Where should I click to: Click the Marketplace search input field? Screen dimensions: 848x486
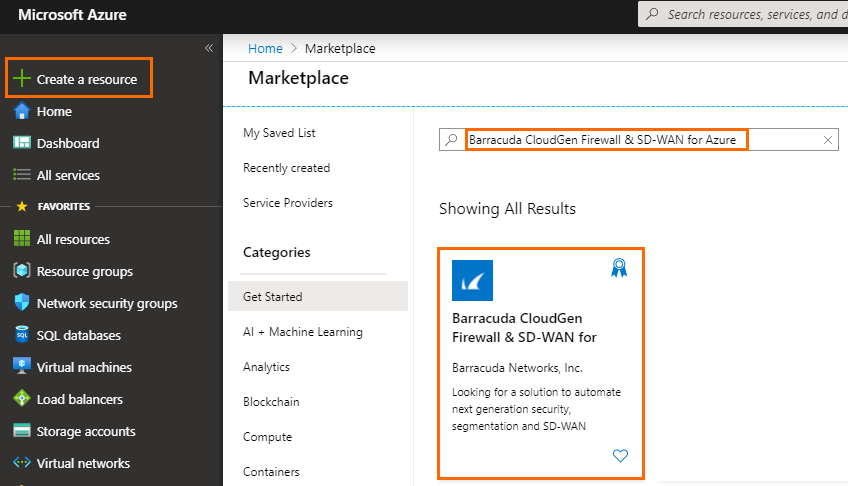click(x=639, y=139)
